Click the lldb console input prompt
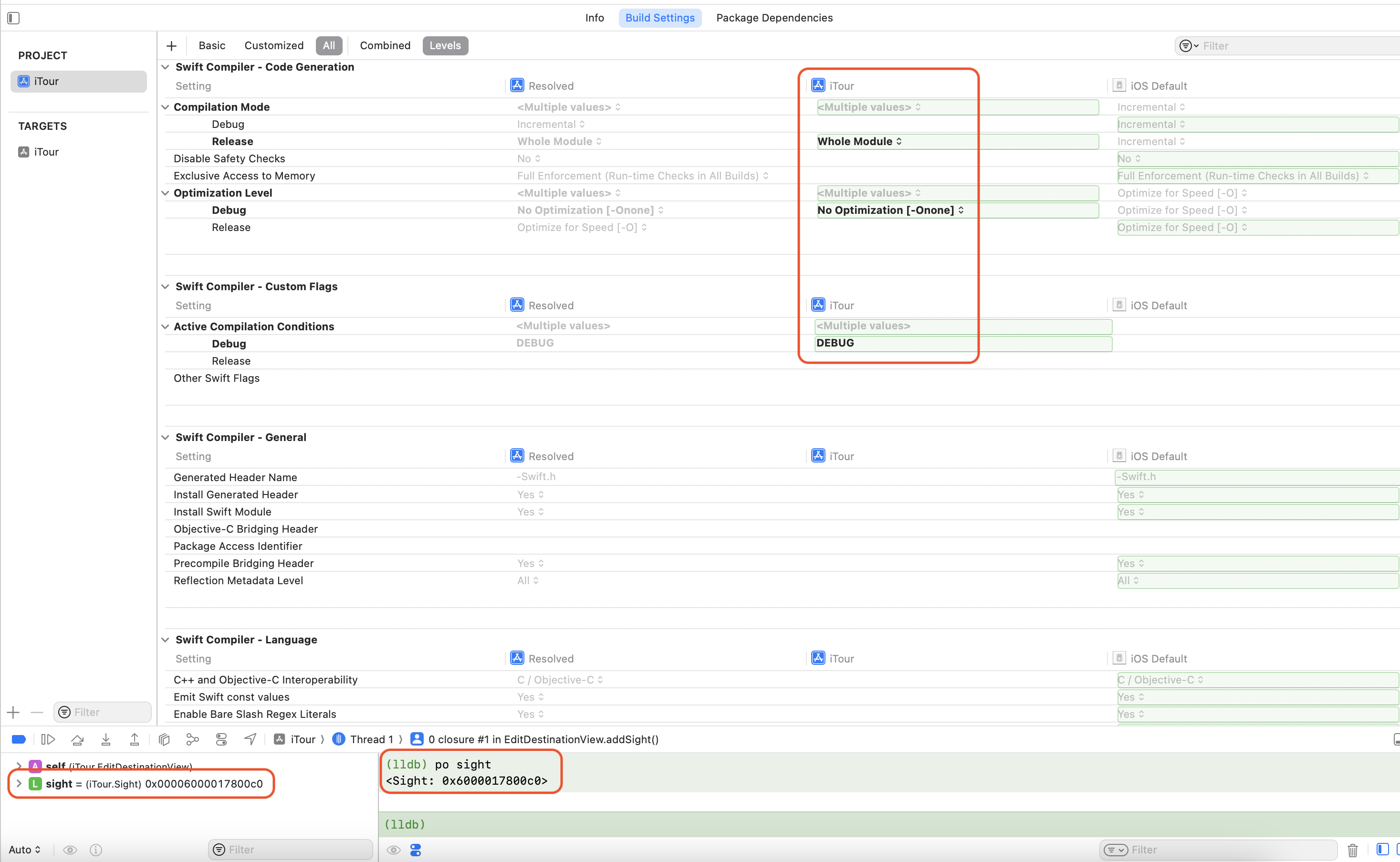 889,825
